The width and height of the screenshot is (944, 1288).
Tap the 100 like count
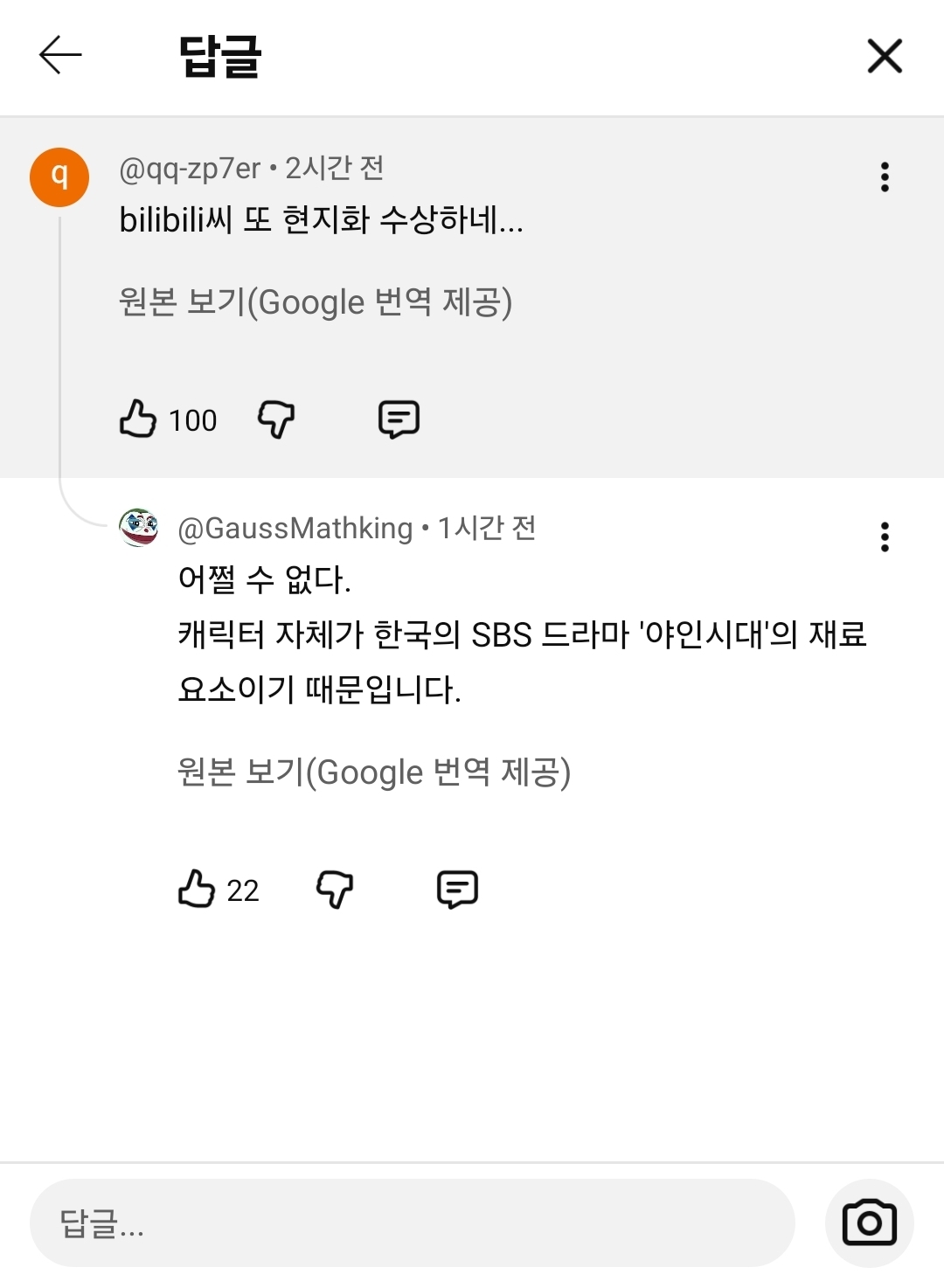click(192, 420)
